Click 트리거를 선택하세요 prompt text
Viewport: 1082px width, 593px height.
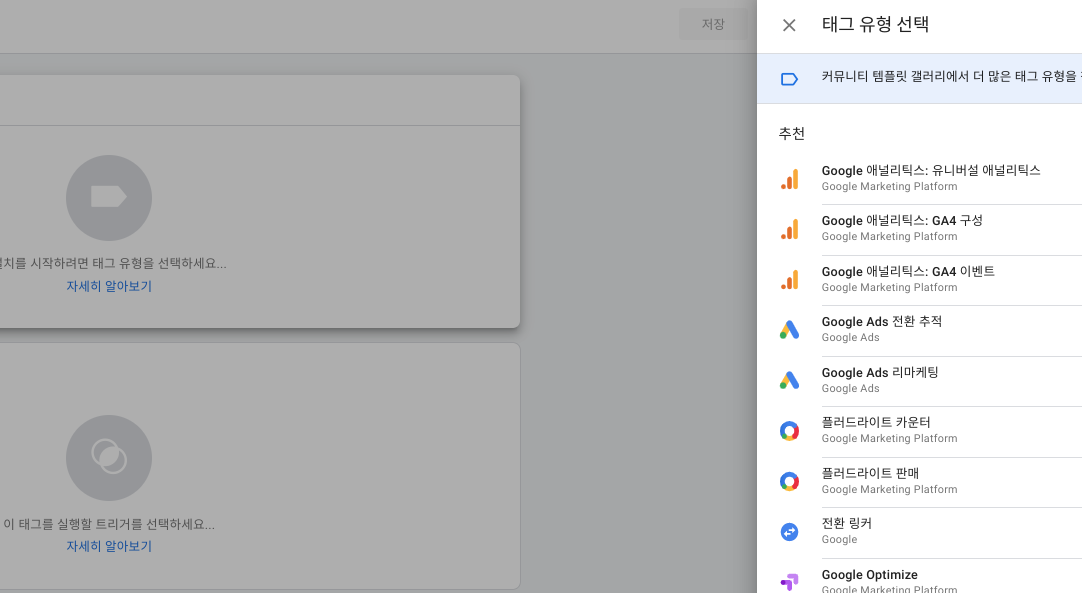tap(109, 524)
